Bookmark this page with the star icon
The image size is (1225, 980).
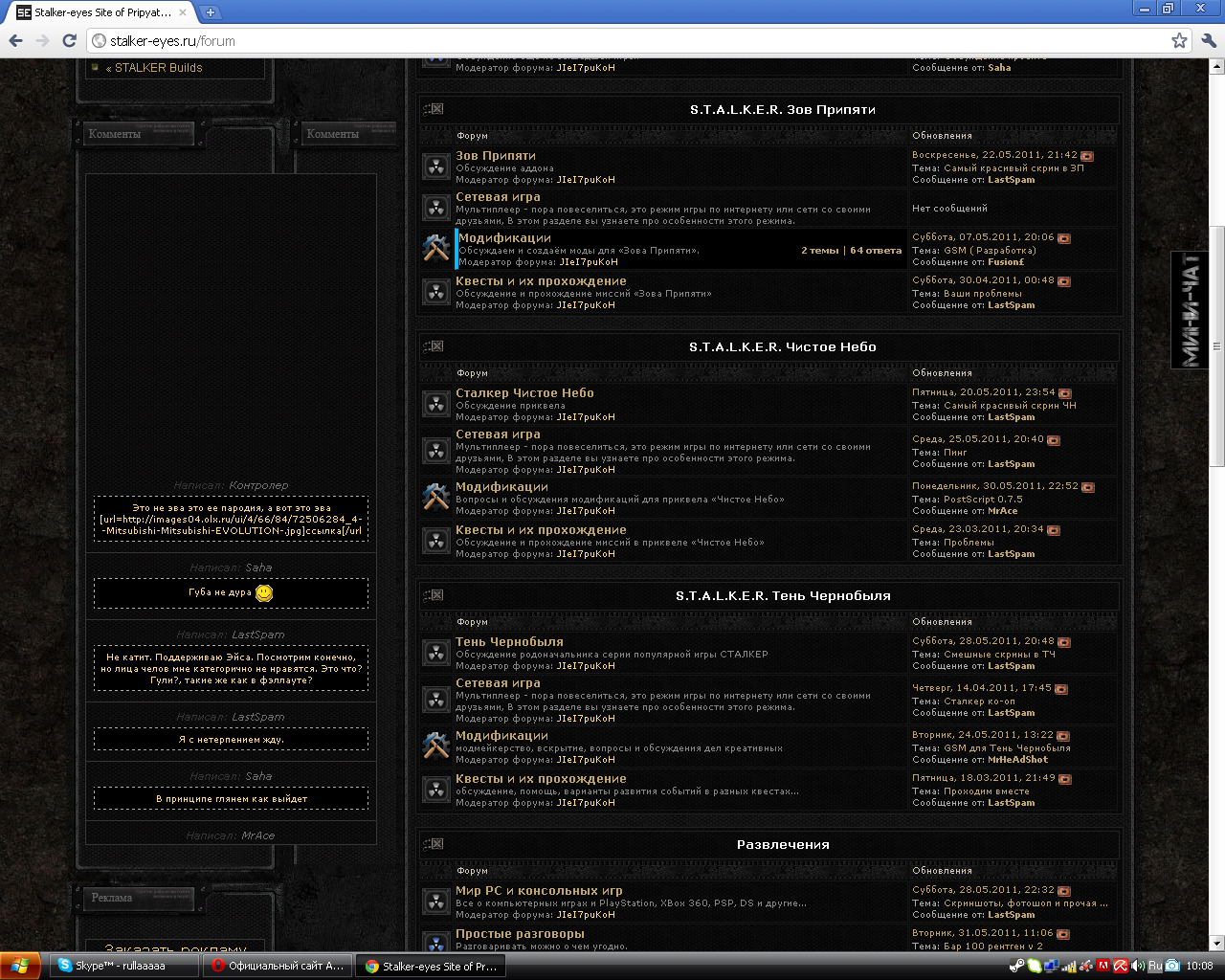[1179, 40]
